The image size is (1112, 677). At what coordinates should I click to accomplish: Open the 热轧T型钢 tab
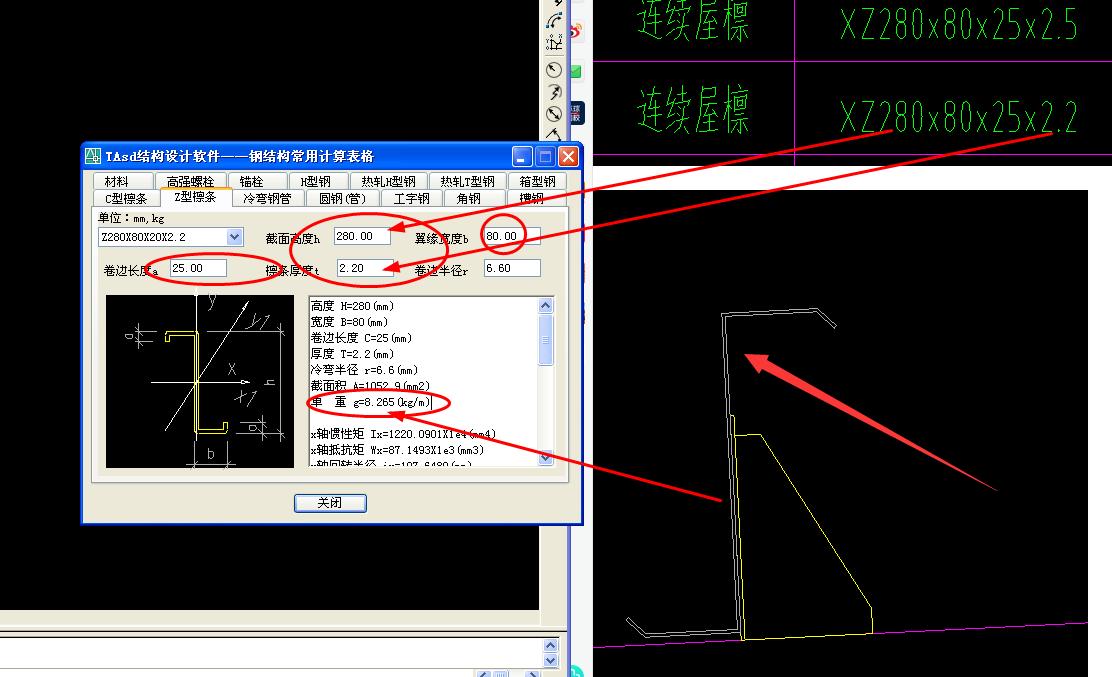(x=467, y=181)
